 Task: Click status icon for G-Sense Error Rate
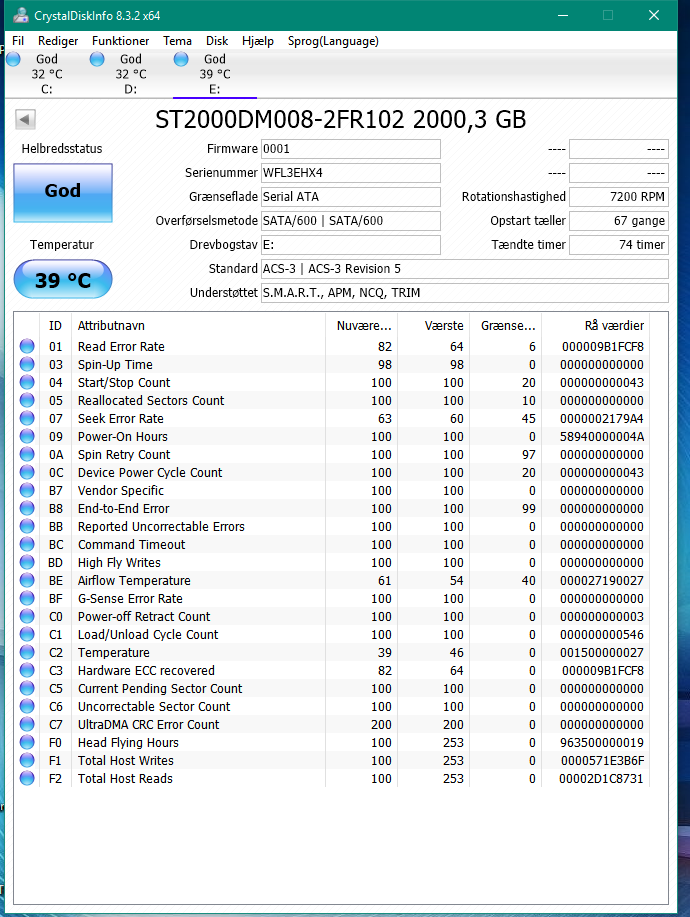point(27,598)
